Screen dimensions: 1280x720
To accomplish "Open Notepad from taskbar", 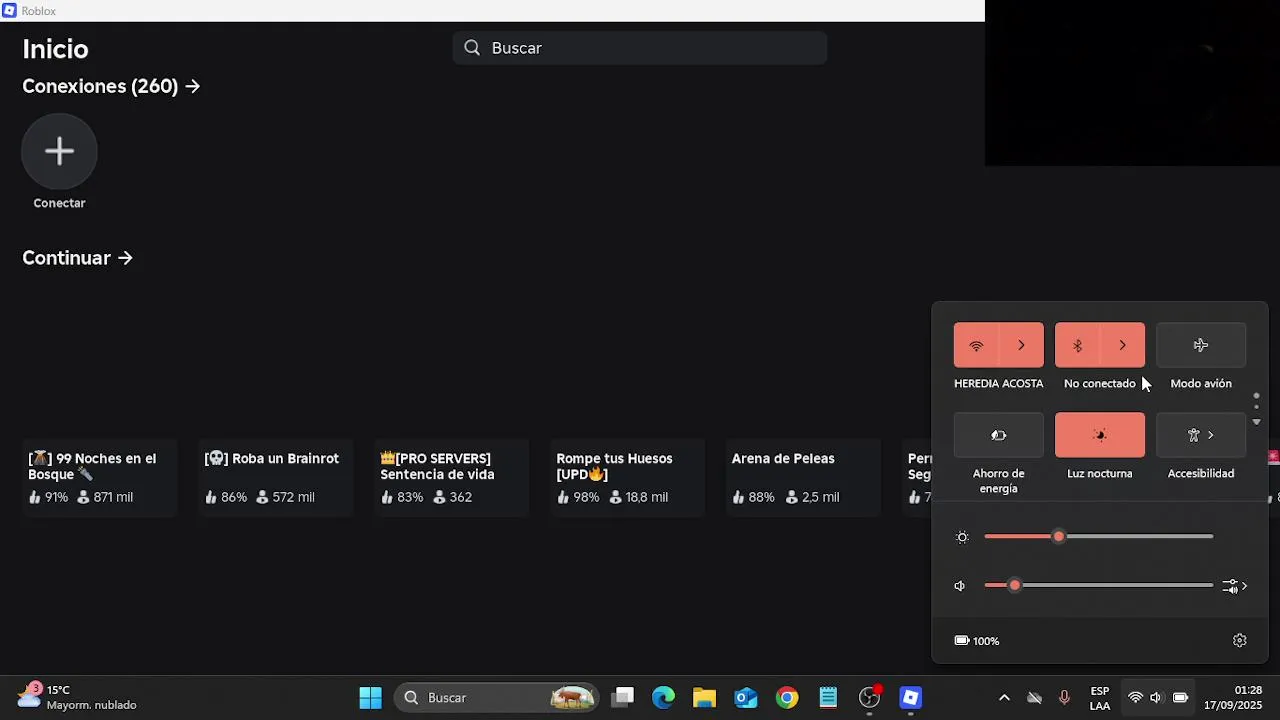I will (x=828, y=698).
